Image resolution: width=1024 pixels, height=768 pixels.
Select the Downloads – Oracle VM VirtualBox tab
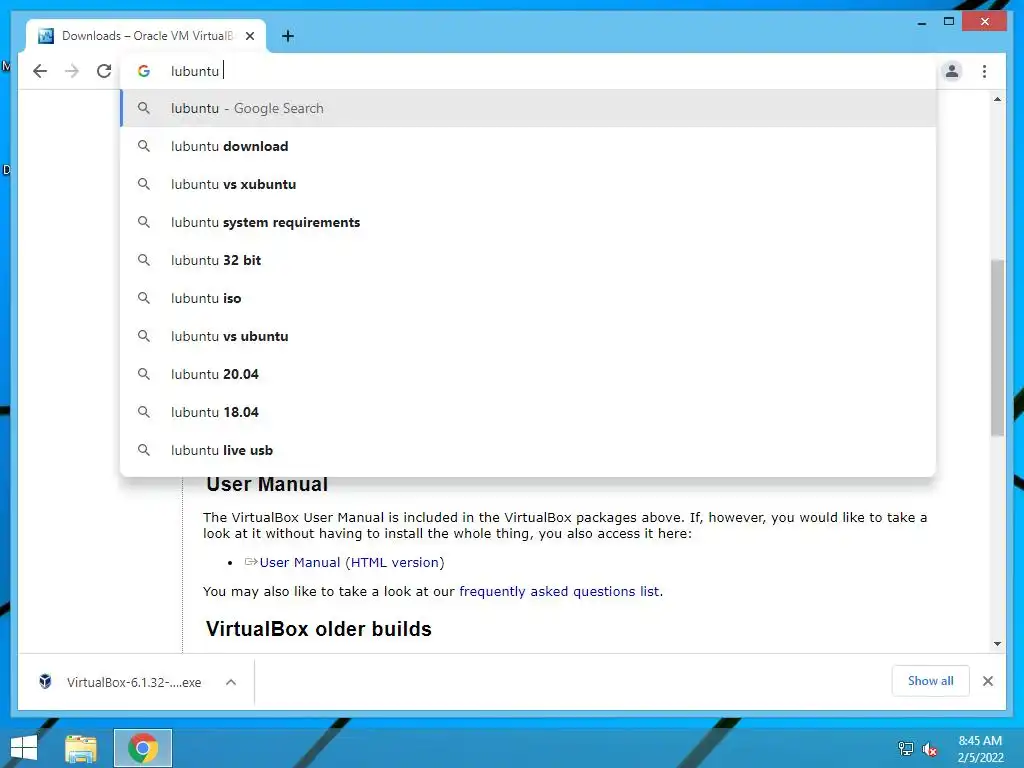(x=146, y=36)
